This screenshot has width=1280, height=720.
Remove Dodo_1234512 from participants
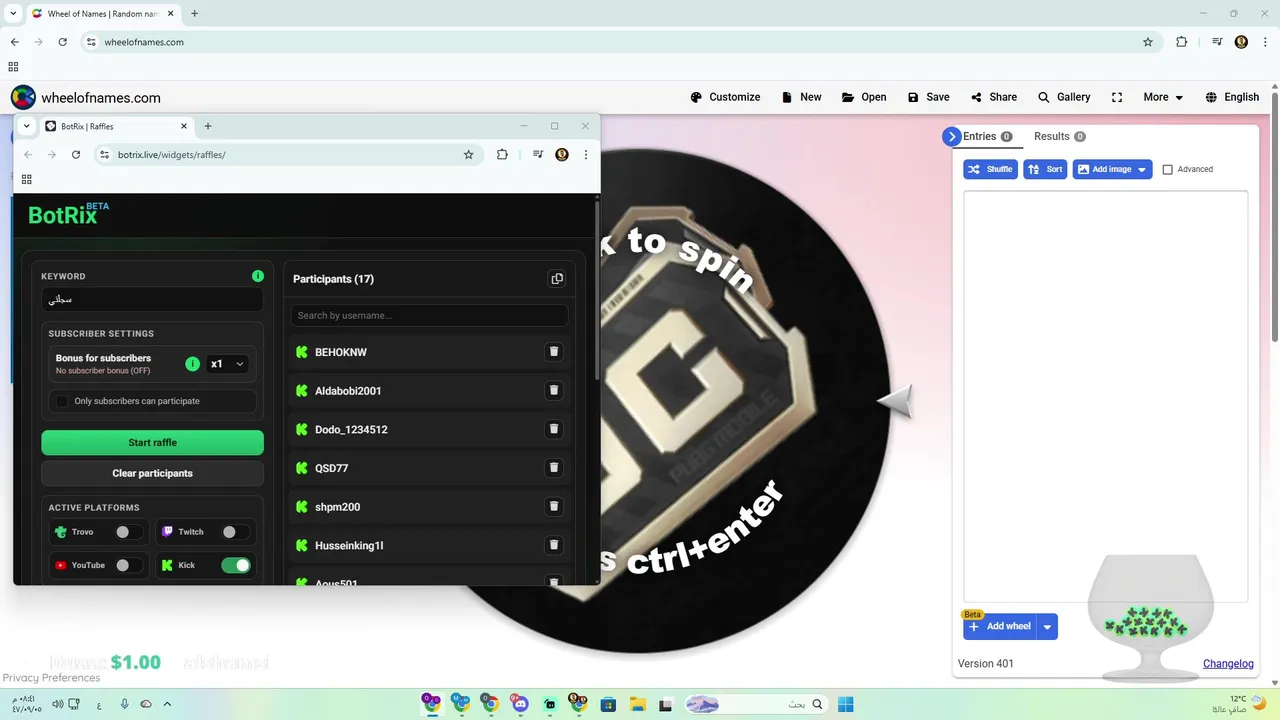[554, 429]
